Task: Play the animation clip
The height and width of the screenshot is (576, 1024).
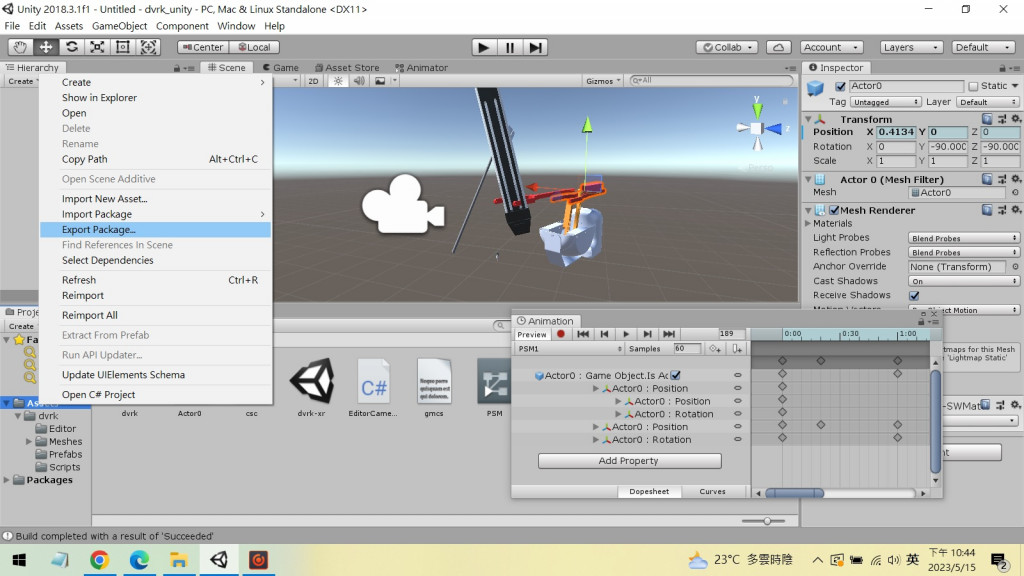Action: pos(626,334)
